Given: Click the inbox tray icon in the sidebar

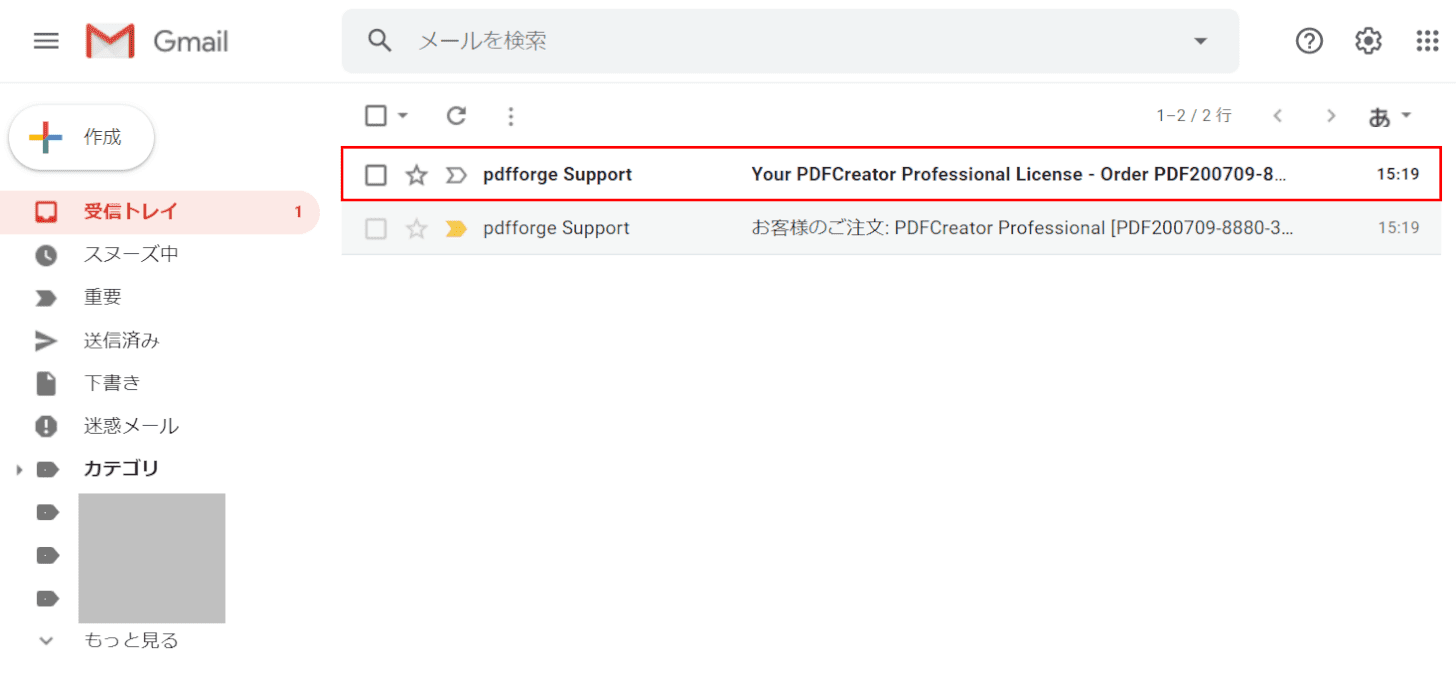Looking at the screenshot, I should pos(46,212).
